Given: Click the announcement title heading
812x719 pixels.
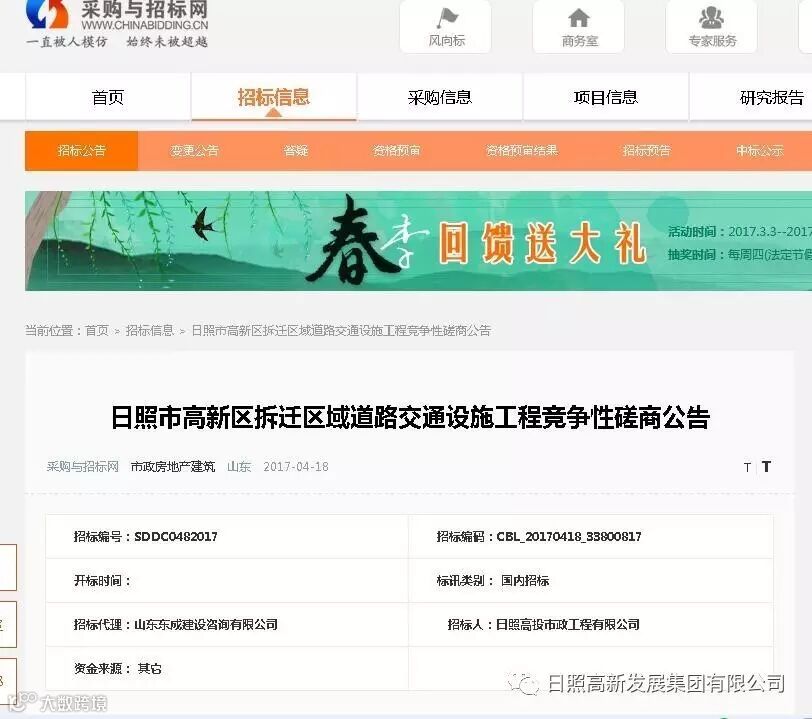Looking at the screenshot, I should 410,418.
